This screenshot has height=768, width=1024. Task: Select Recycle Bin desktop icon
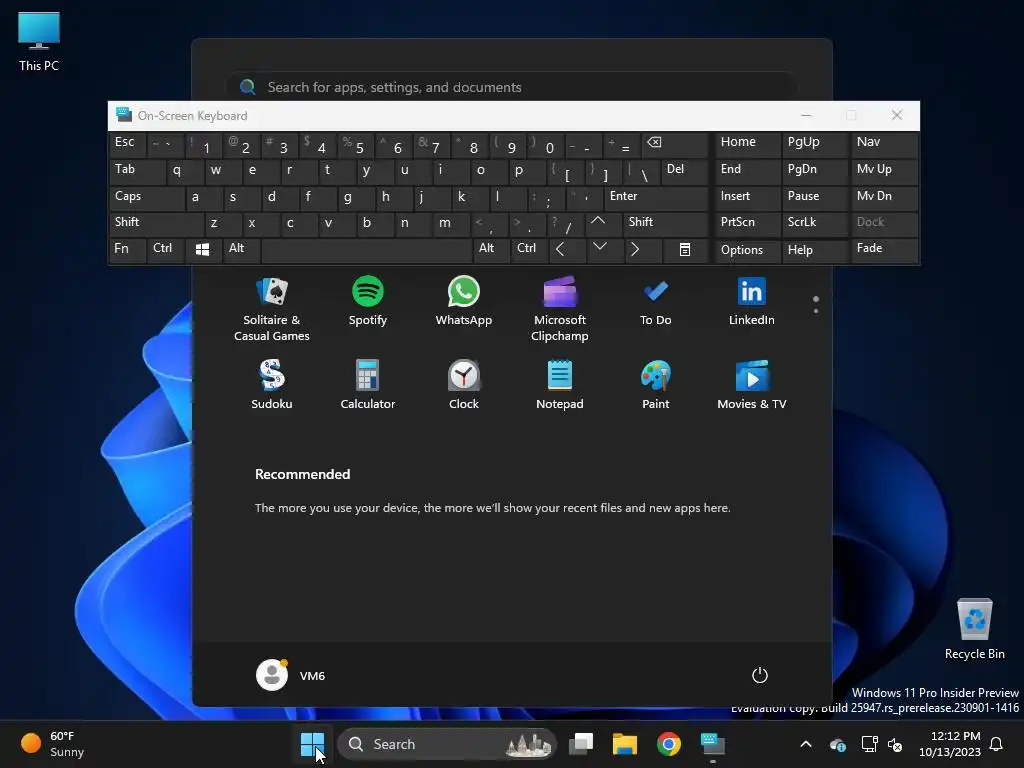click(x=974, y=629)
